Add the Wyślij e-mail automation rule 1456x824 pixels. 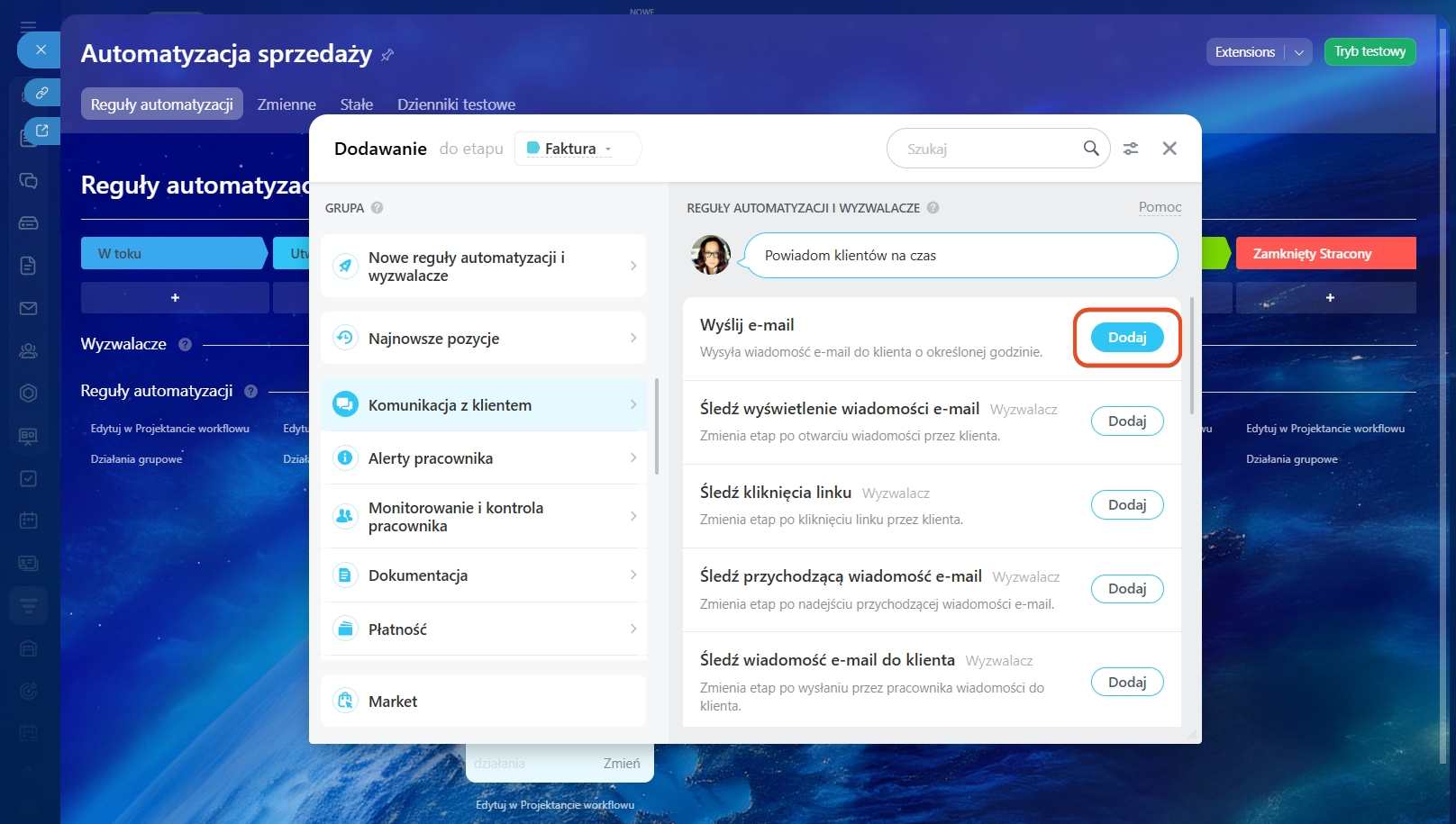click(1126, 338)
